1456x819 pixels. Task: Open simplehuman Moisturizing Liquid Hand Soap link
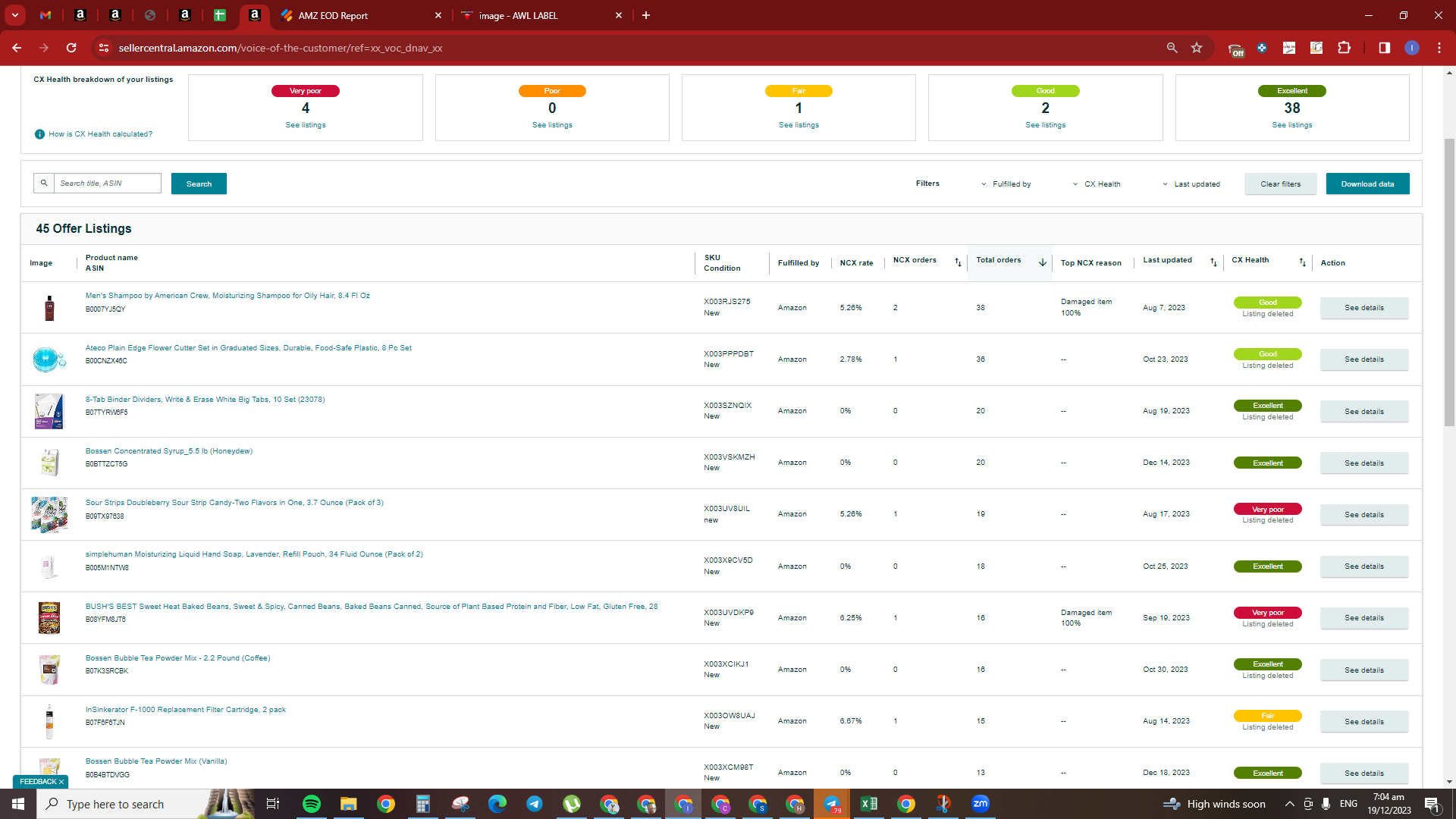coord(254,554)
